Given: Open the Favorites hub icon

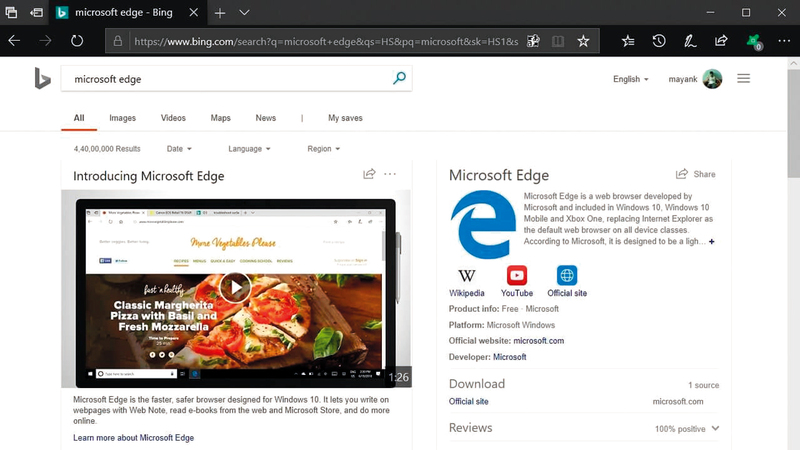Looking at the screenshot, I should (628, 41).
